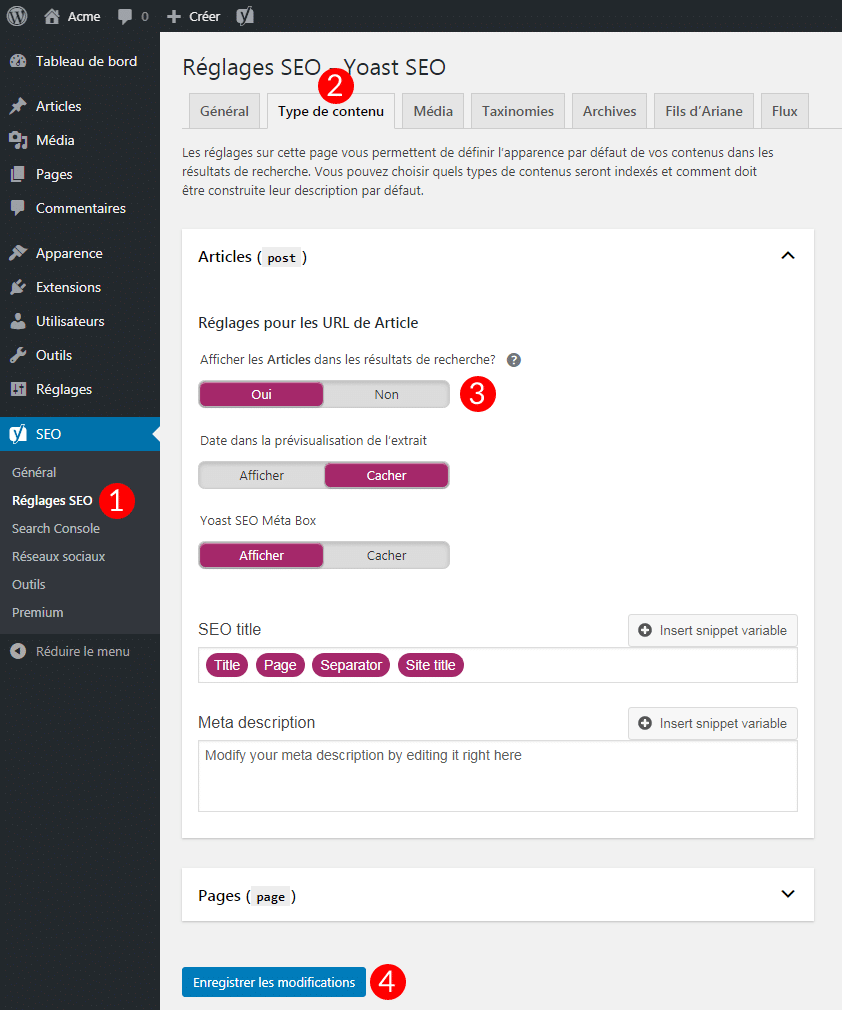The height and width of the screenshot is (1010, 842).
Task: Open the Apparence menu label
Action: (70, 253)
